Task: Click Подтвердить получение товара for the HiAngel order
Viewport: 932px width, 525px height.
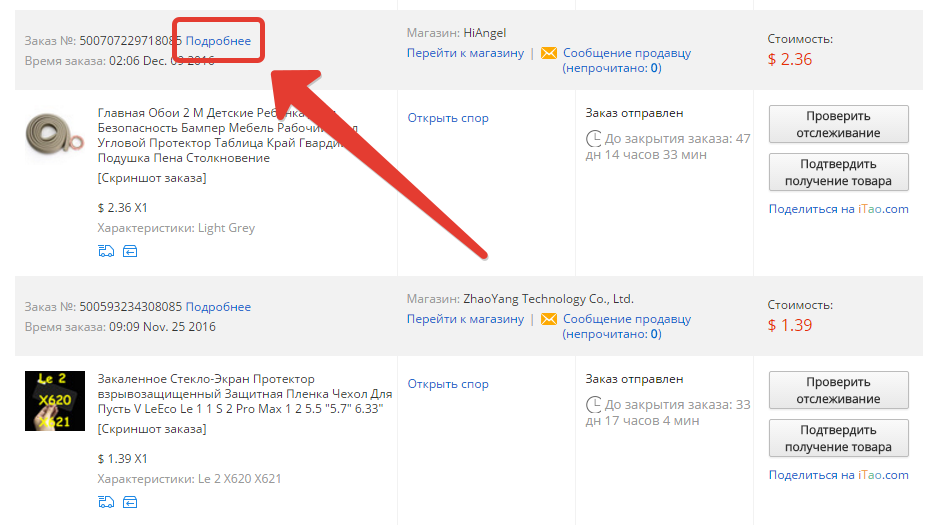Action: (838, 172)
